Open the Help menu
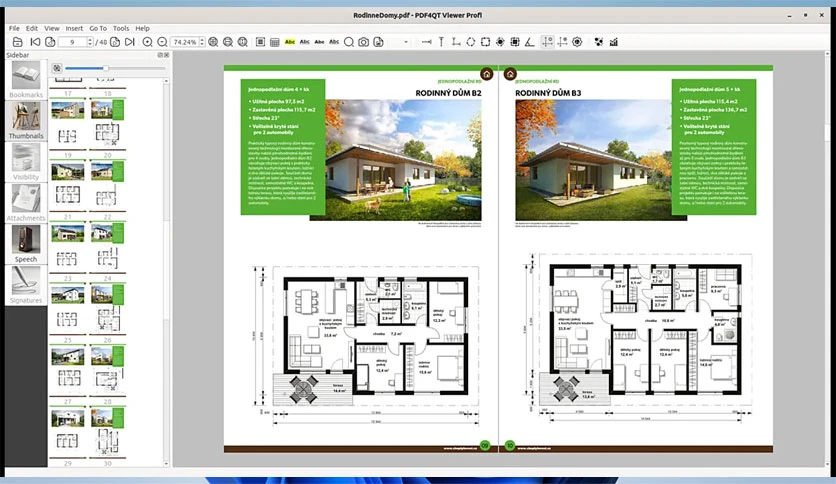 pyautogui.click(x=142, y=28)
